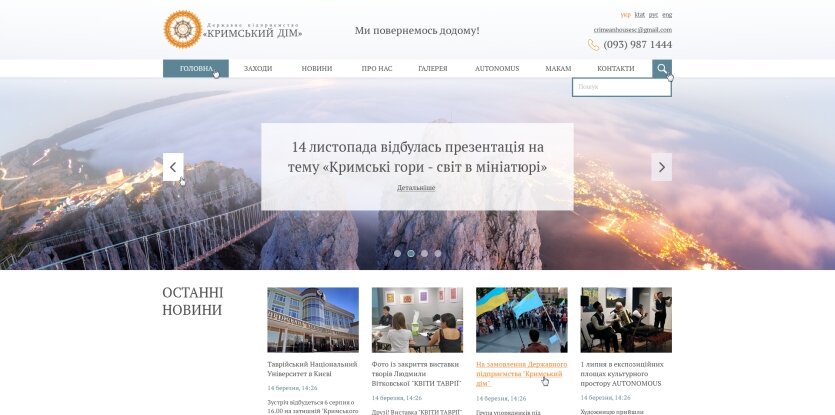Switch language to eng
Viewport: 835px width, 415px height.
[667, 15]
